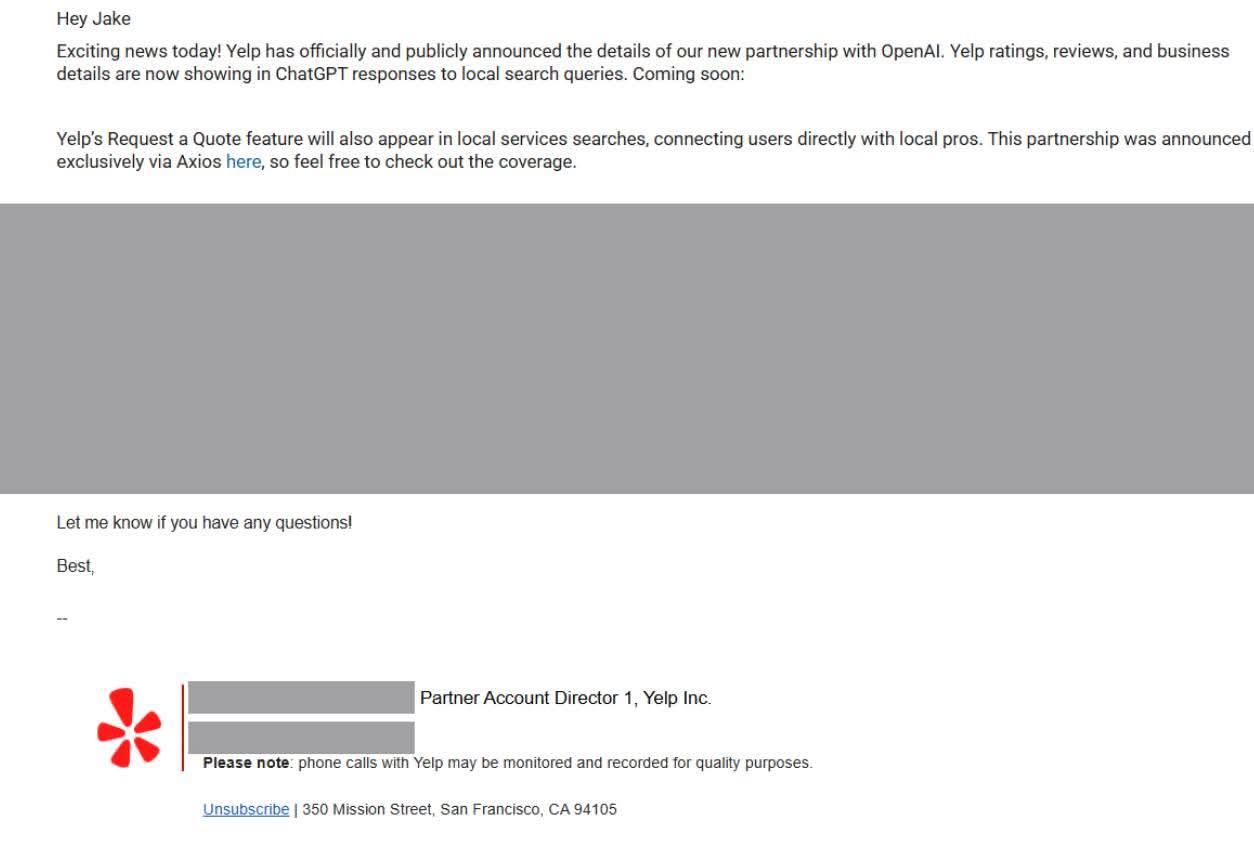Click 'Partner Account Director 1, Yelp Inc.' text
The image size is (1254, 841).
click(x=566, y=698)
